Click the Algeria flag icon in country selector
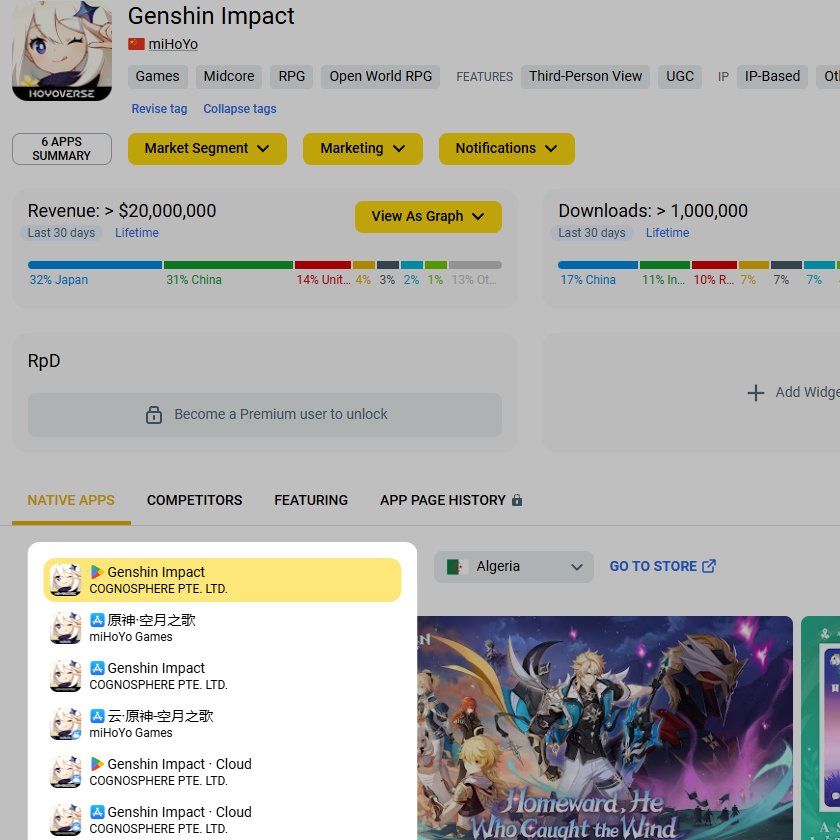840x840 pixels. point(457,567)
